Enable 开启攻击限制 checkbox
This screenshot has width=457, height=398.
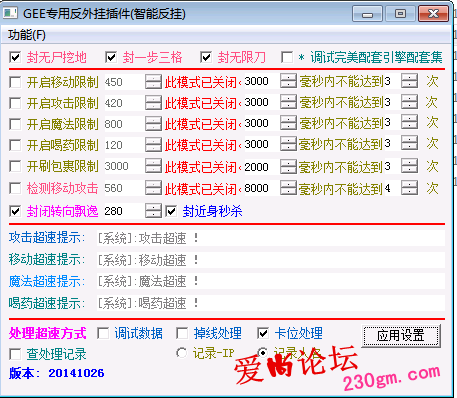(15, 103)
